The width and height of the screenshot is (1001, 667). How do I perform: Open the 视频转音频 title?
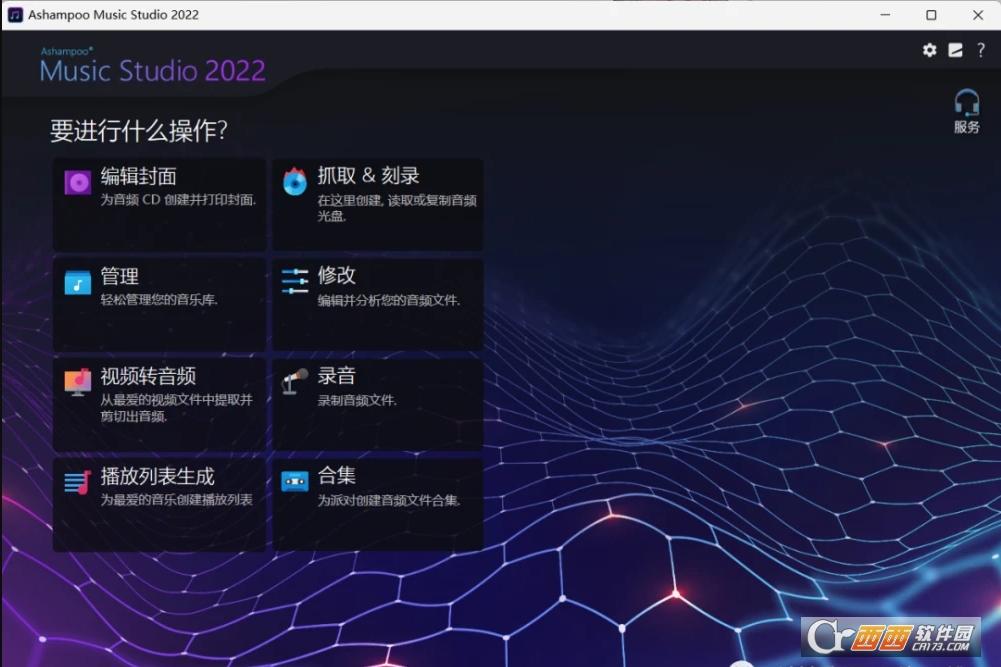[148, 376]
